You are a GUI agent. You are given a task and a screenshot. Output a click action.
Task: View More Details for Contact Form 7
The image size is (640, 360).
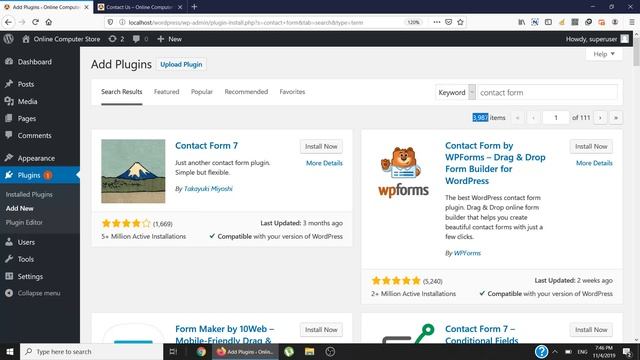(x=324, y=163)
